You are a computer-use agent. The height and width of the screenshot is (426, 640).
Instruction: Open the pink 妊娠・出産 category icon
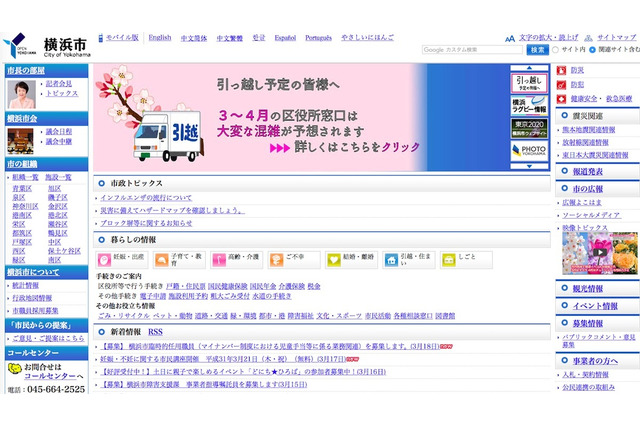pos(104,260)
